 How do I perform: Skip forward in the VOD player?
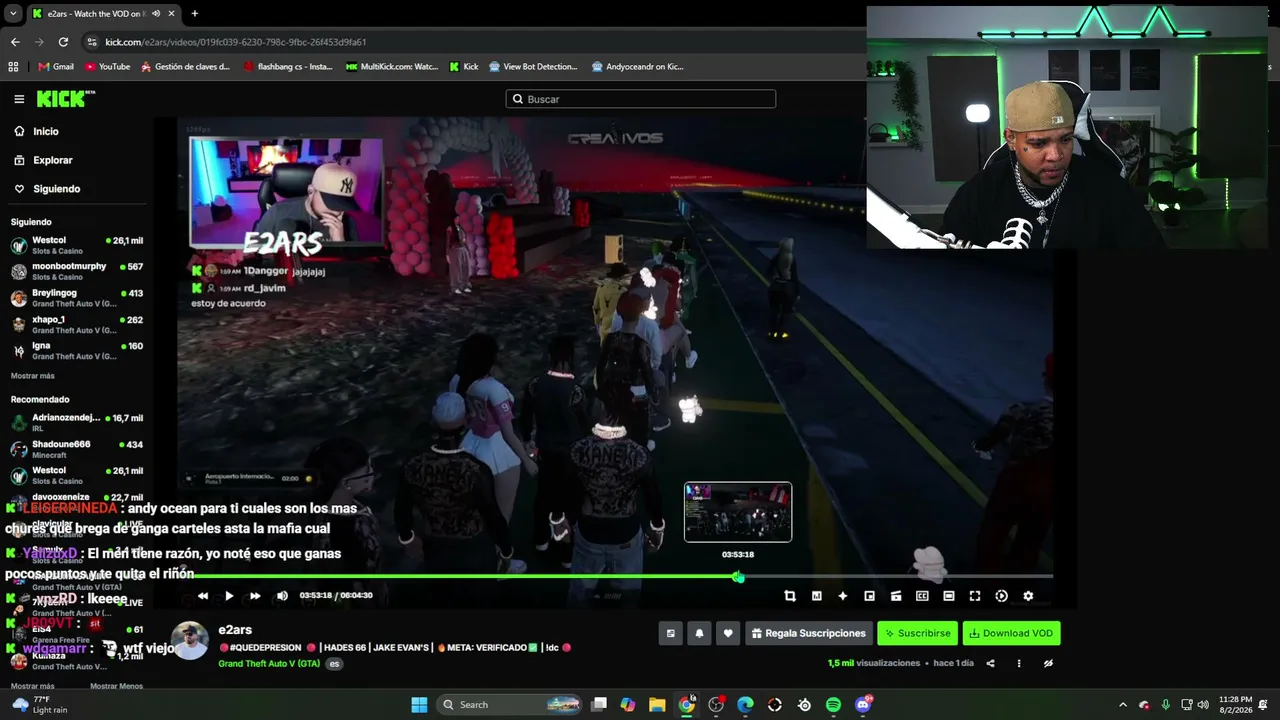click(255, 596)
